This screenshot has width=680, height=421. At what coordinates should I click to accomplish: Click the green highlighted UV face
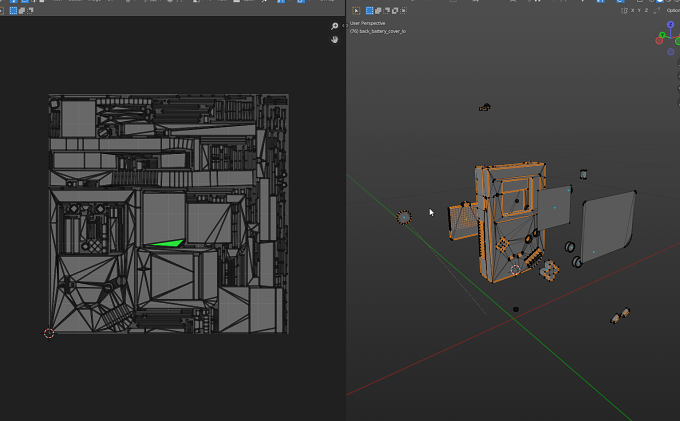[168, 244]
